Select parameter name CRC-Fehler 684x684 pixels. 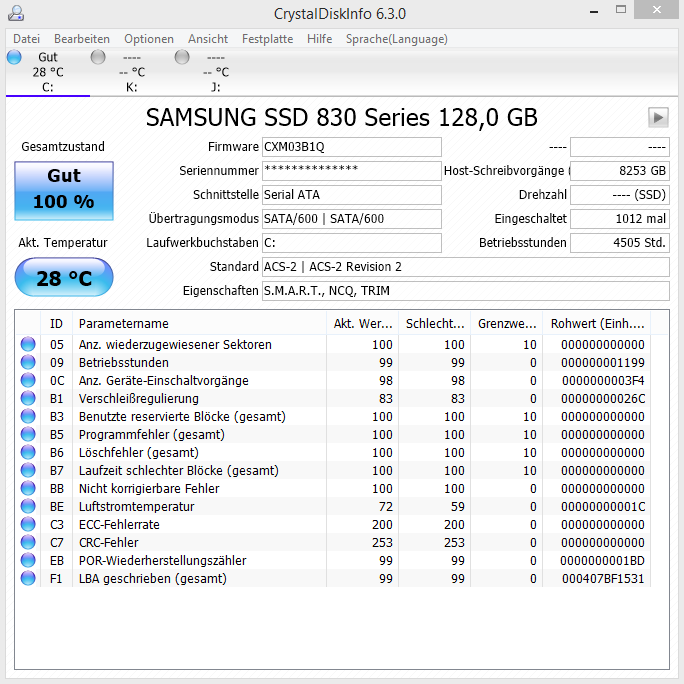click(x=109, y=542)
